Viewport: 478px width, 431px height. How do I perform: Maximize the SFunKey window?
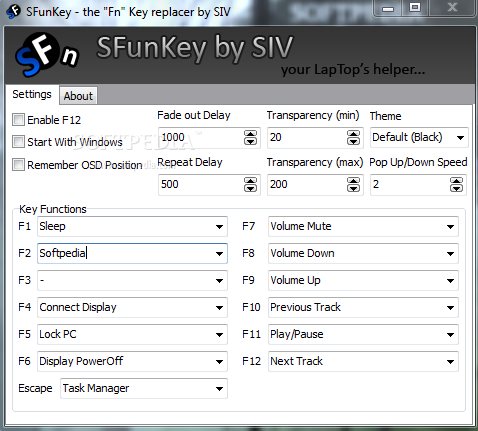[x=415, y=8]
